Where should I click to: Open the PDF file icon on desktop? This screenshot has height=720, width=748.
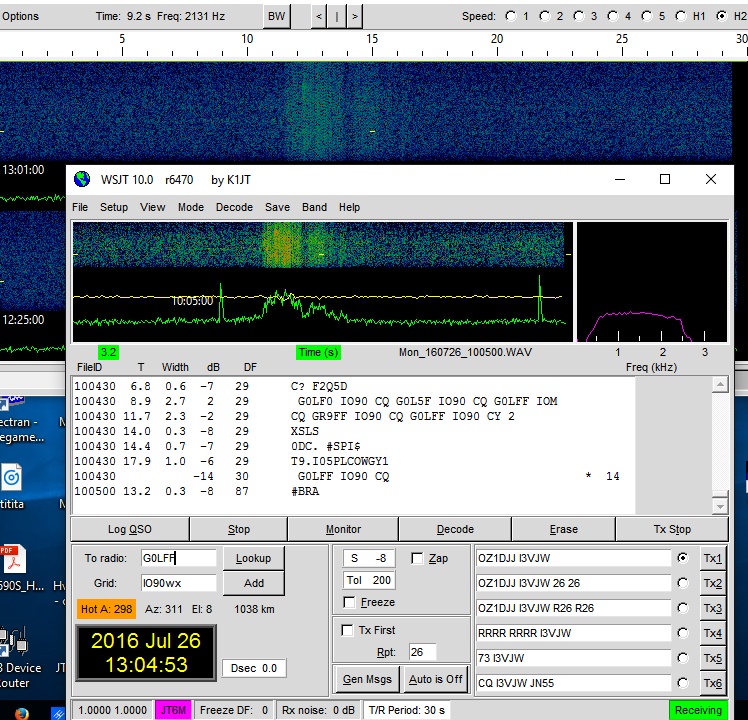[x=12, y=559]
